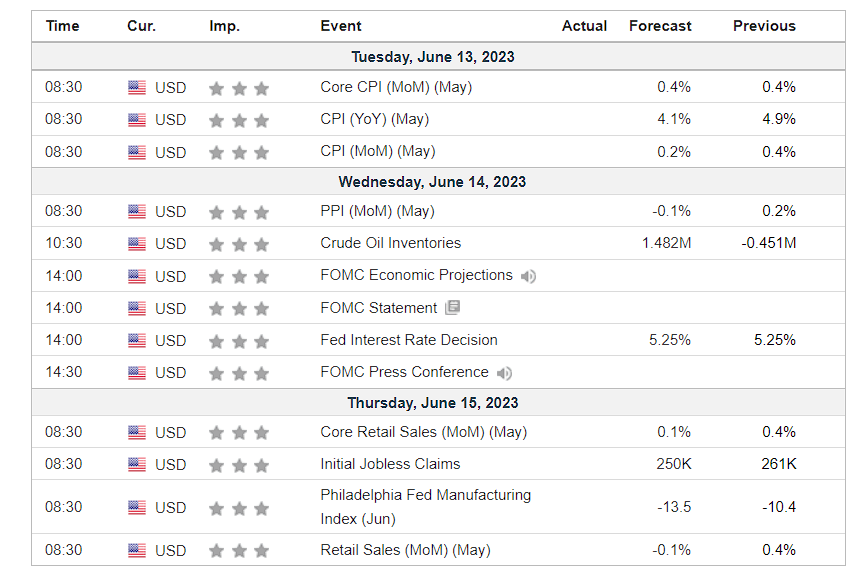Click the Previous column header
The height and width of the screenshot is (588, 865).
[764, 26]
